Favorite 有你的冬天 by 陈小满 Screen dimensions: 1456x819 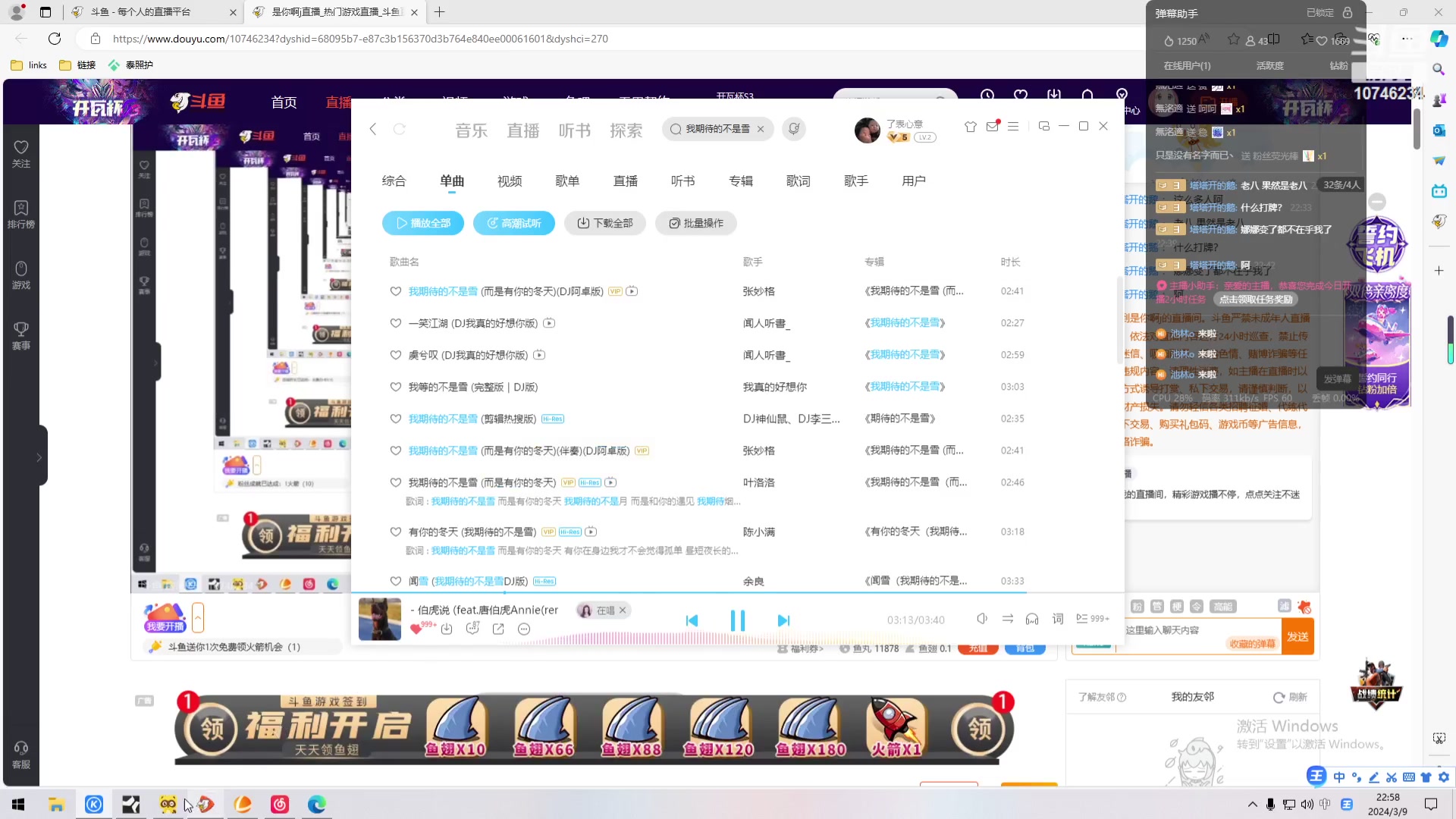395,532
